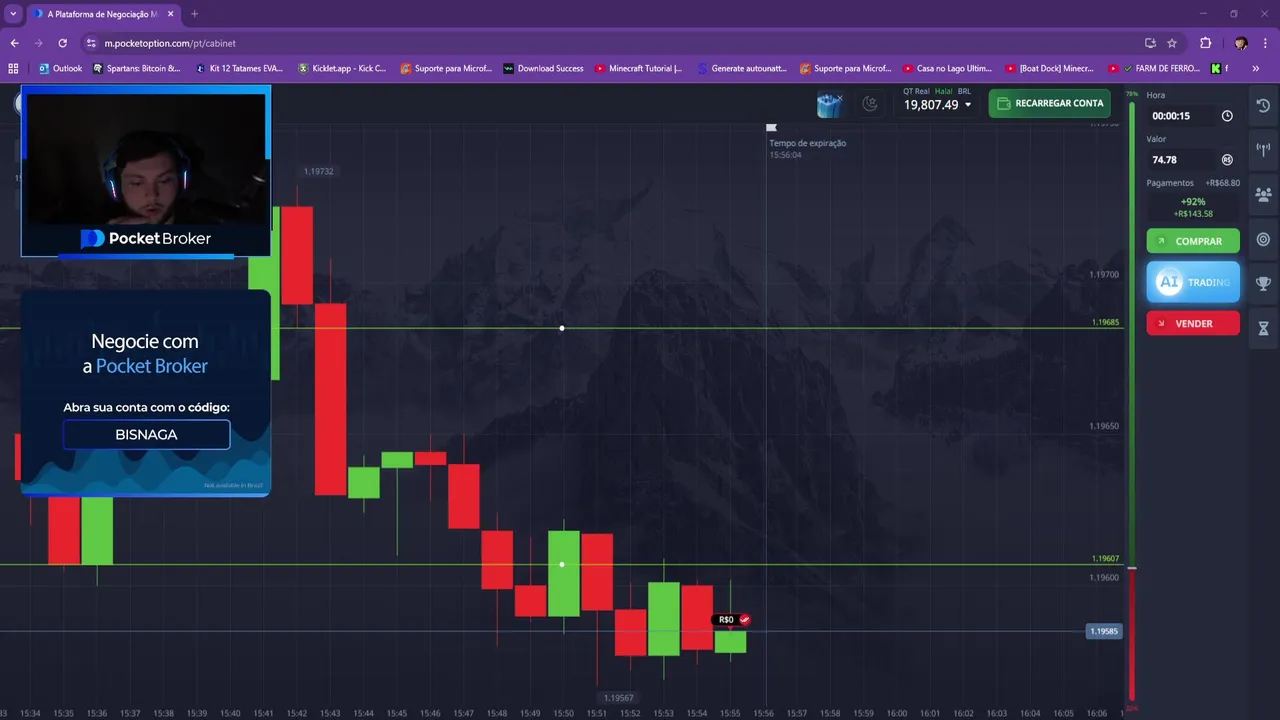
Task: Open the Kicklet.app bookmark
Action: coord(342,69)
